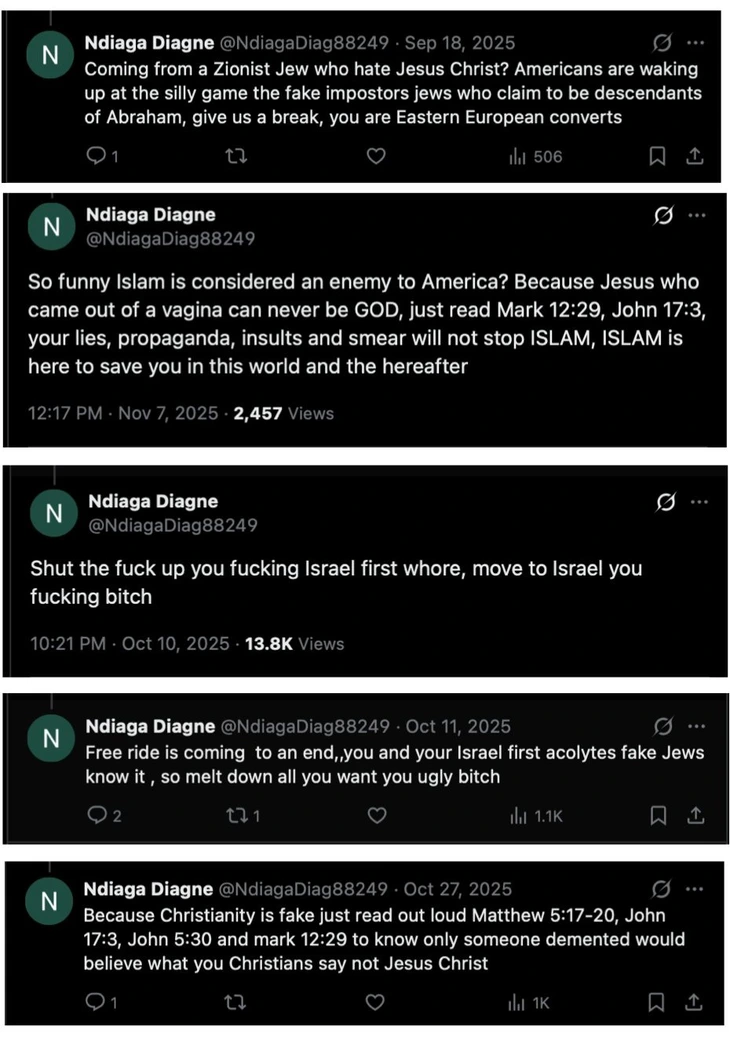Open replies on Oct 11 tweet
Viewport: 730px width, 1041px height.
coord(98,815)
